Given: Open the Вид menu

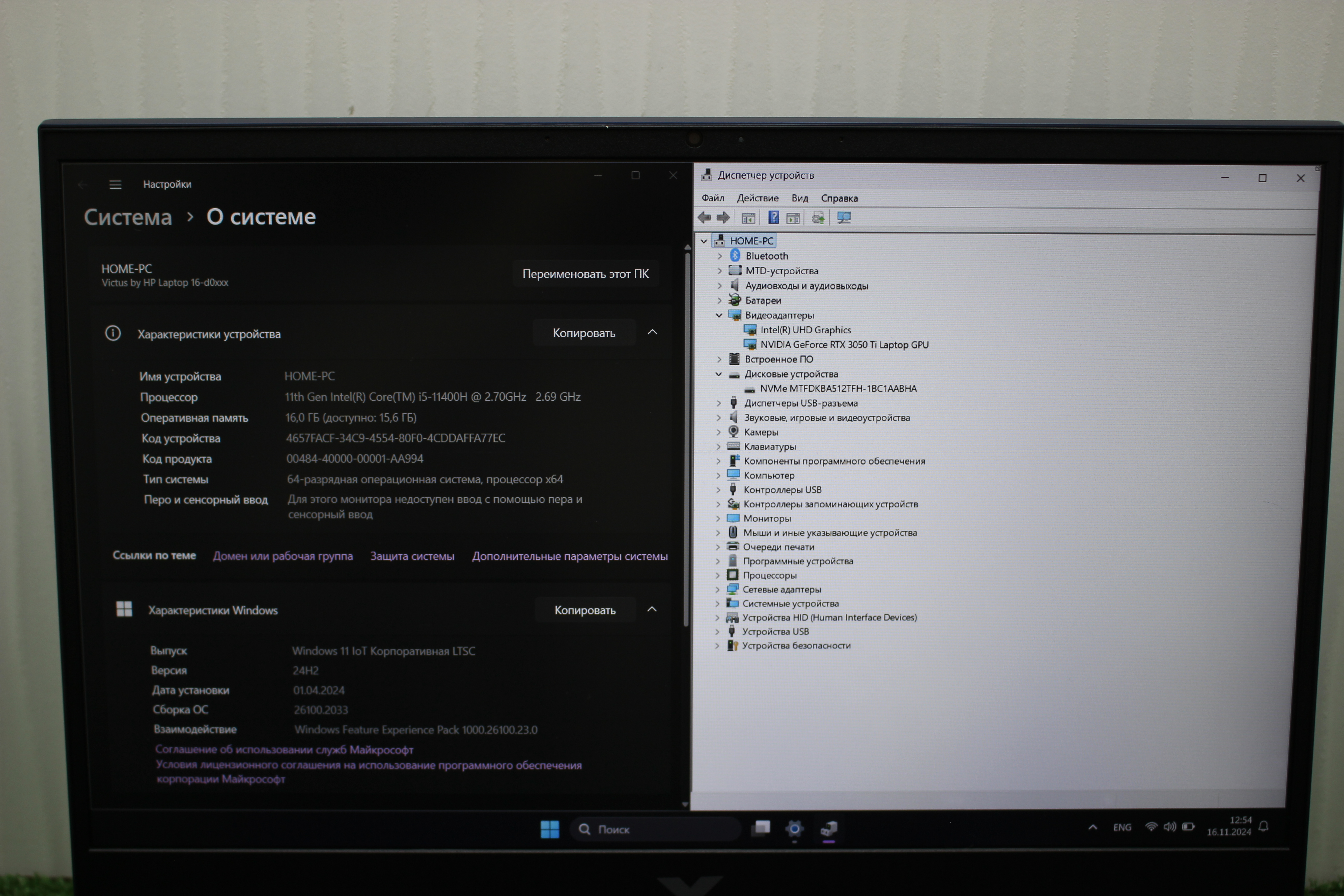Looking at the screenshot, I should click(800, 198).
